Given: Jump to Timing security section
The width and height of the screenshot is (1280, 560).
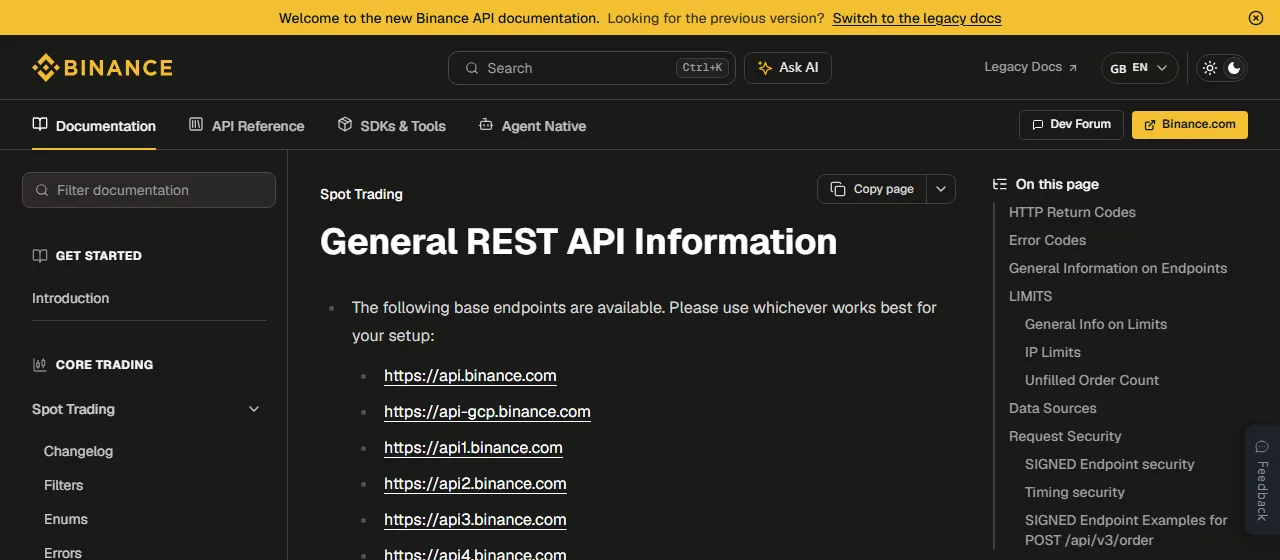Looking at the screenshot, I should [x=1075, y=492].
